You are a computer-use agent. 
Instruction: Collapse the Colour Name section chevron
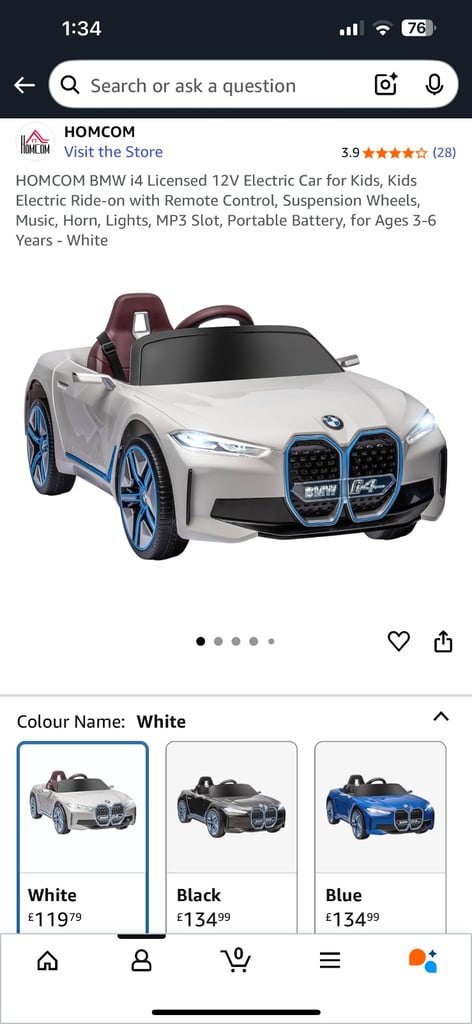pyautogui.click(x=441, y=716)
